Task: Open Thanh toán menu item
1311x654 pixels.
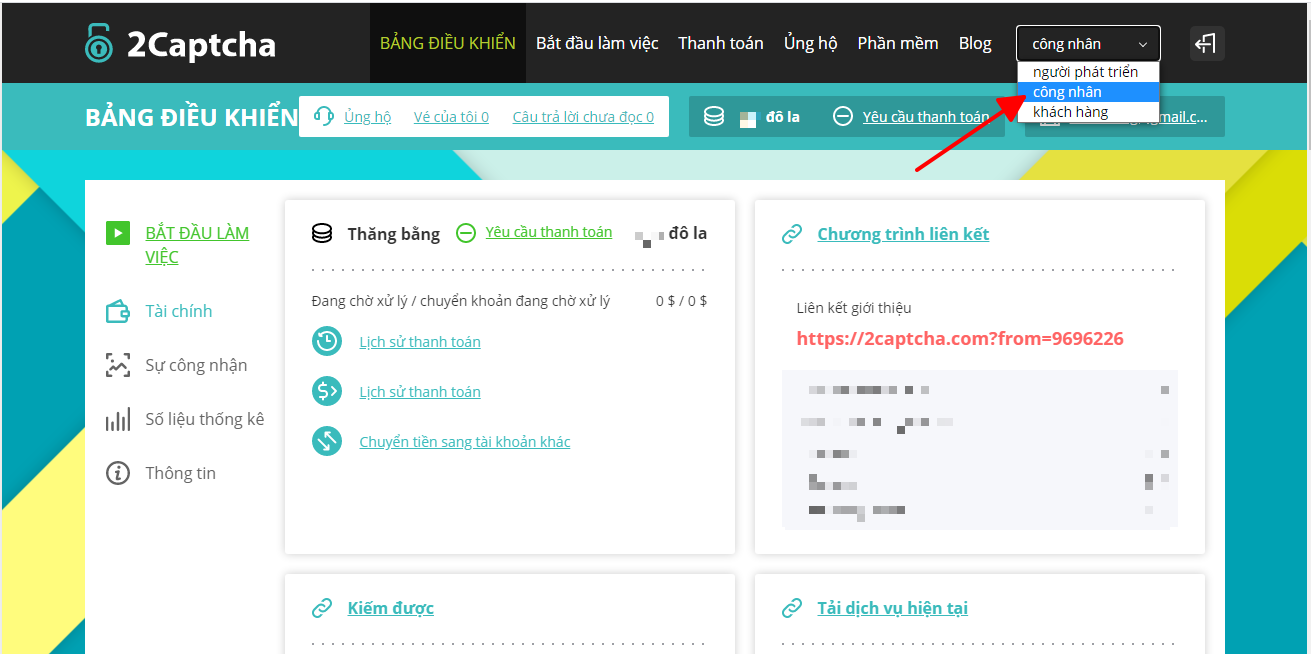Action: click(x=721, y=43)
